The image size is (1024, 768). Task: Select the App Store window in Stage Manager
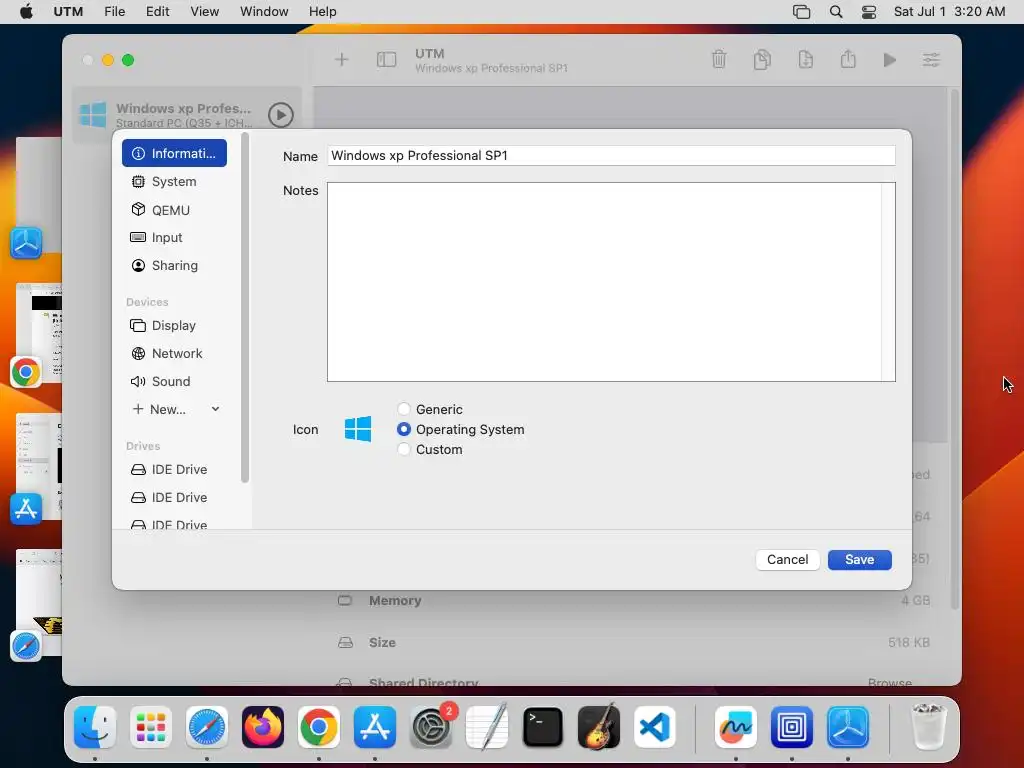39,466
